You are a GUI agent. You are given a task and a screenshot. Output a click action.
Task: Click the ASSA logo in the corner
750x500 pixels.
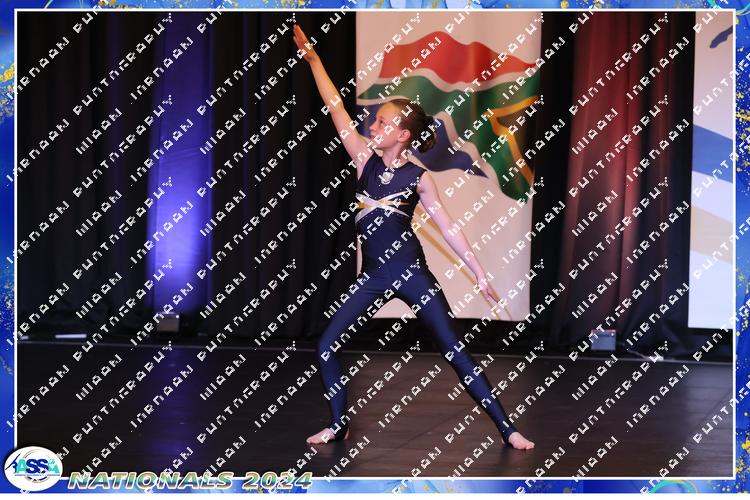tap(32, 468)
